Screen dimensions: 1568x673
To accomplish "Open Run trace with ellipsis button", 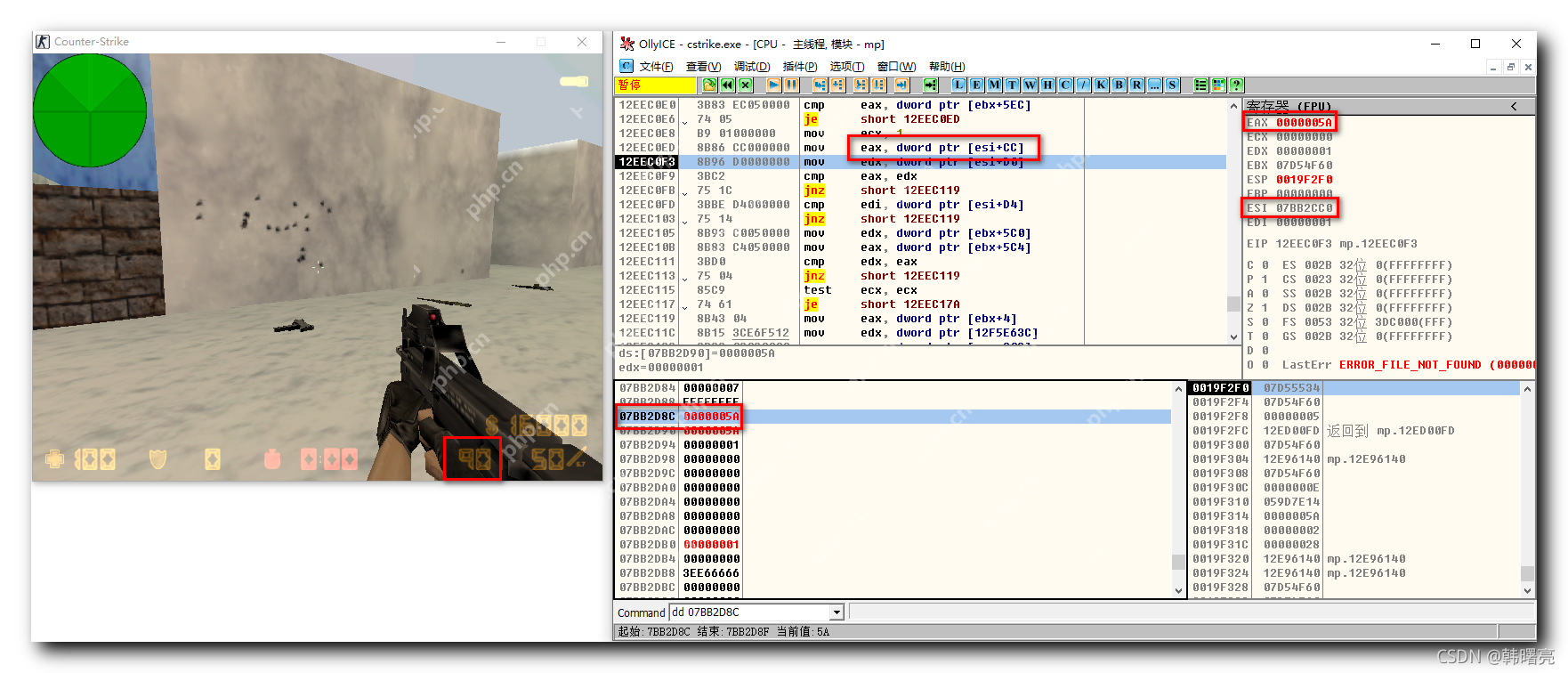I will pyautogui.click(x=1154, y=85).
